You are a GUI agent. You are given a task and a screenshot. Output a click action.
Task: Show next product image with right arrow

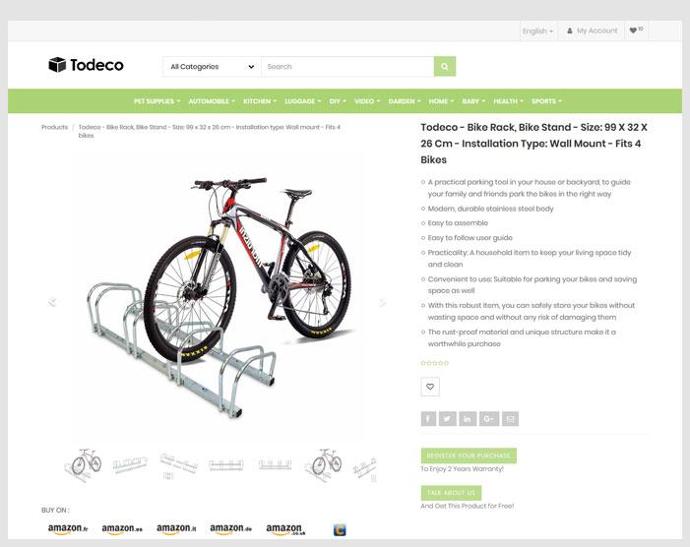pyautogui.click(x=382, y=302)
